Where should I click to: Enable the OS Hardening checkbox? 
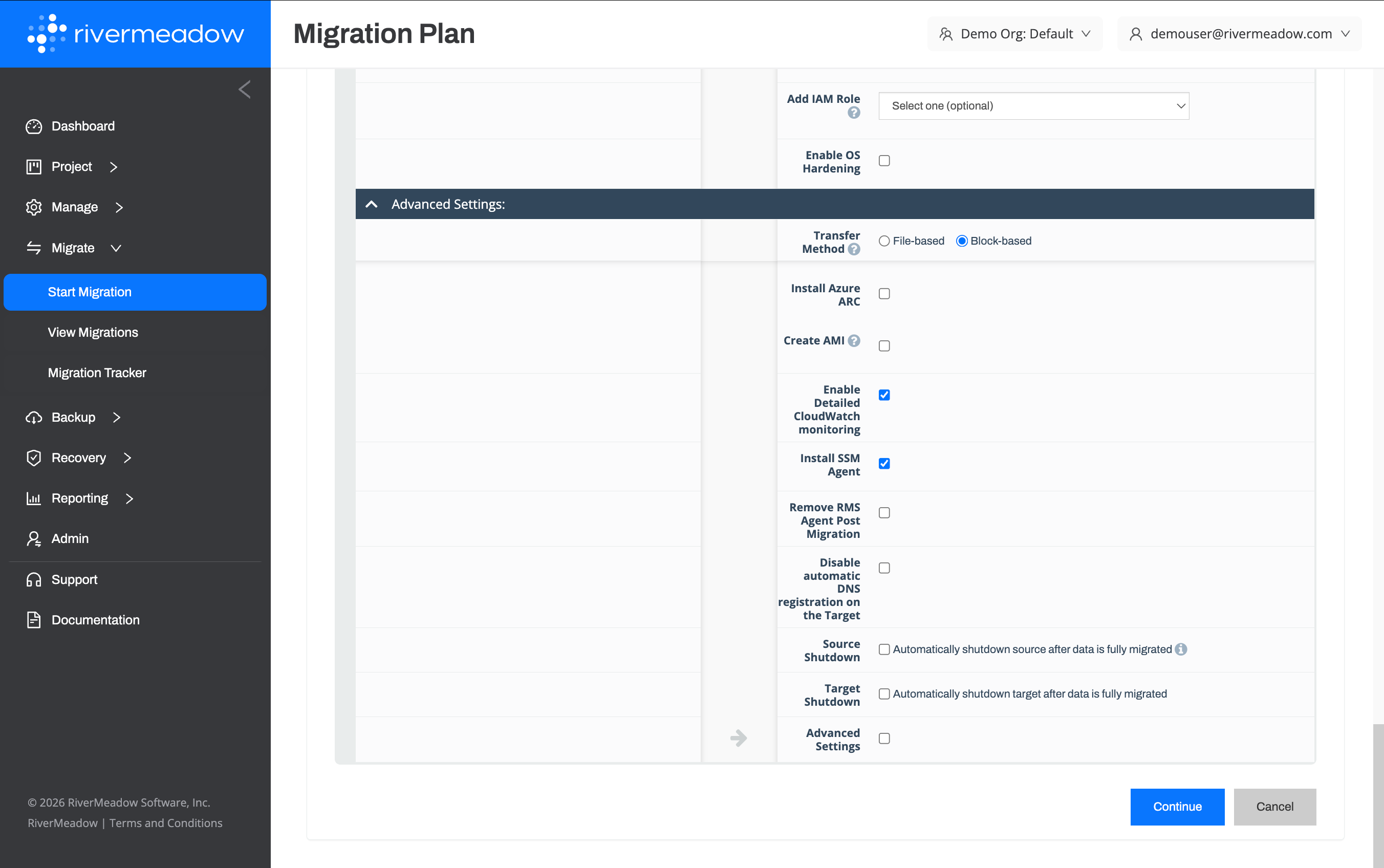coord(883,161)
